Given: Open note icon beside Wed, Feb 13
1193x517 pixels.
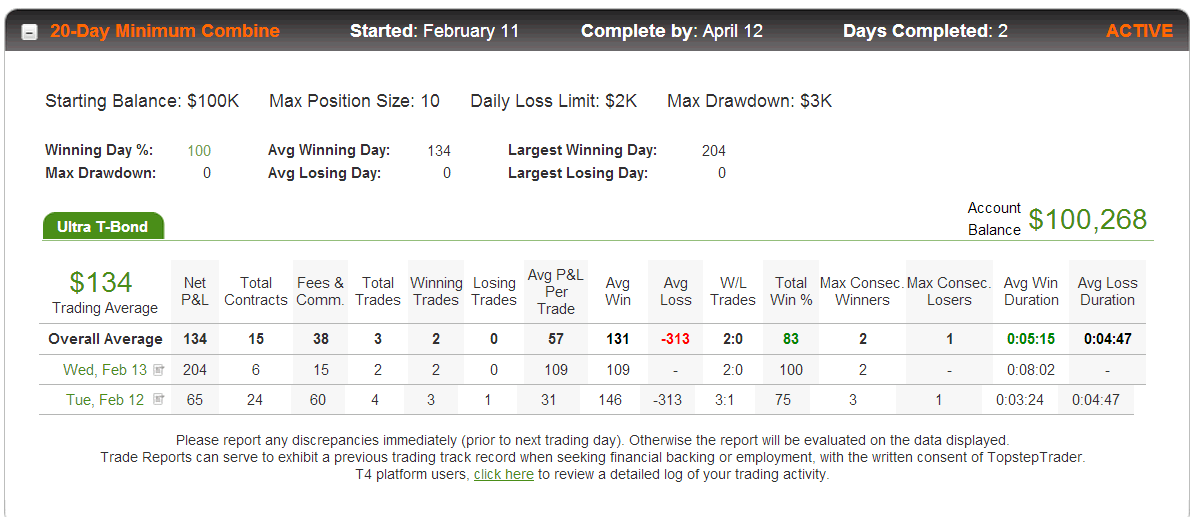Looking at the screenshot, I should tap(158, 370).
